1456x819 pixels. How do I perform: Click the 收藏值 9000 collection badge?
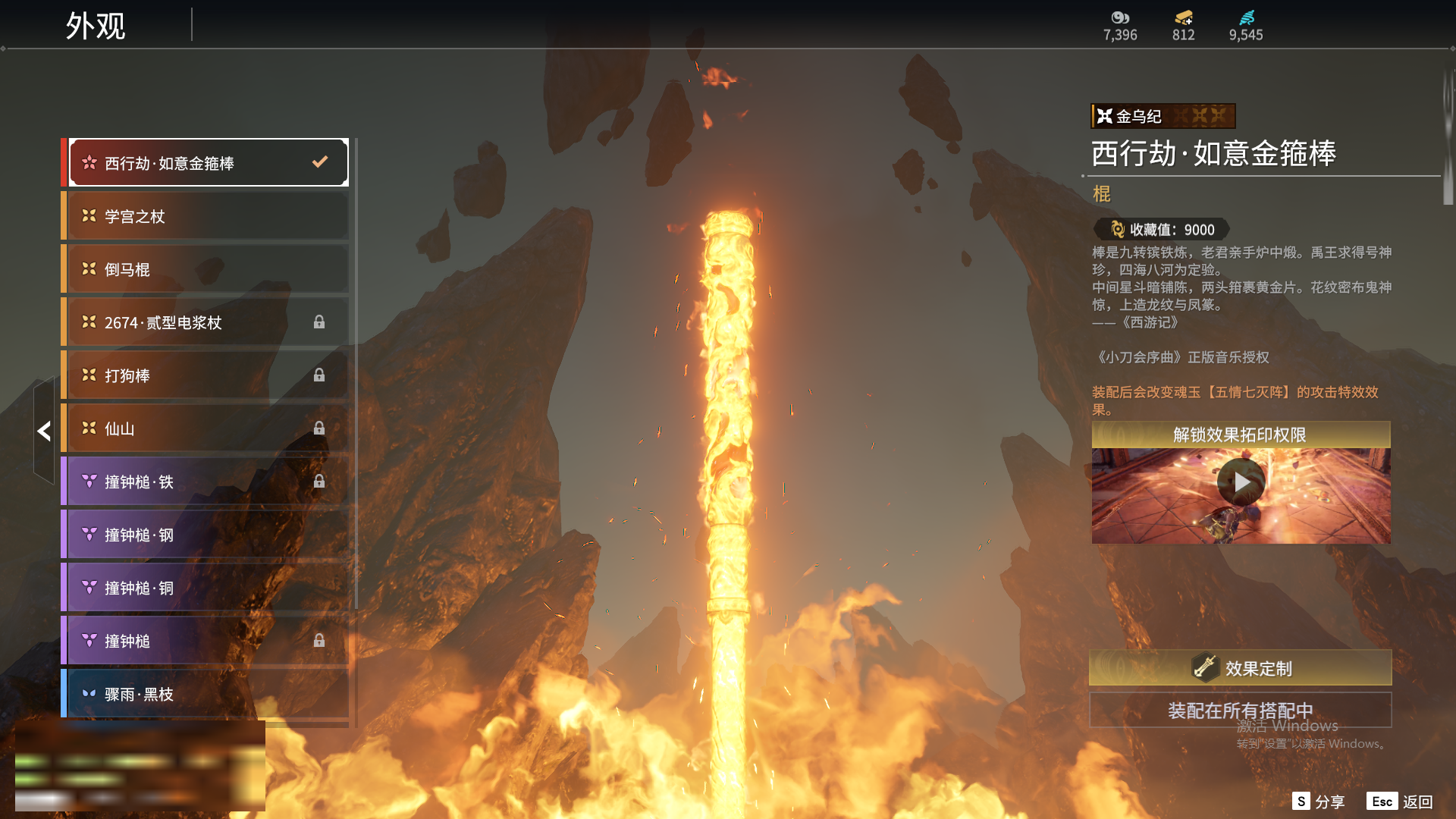click(x=1162, y=229)
